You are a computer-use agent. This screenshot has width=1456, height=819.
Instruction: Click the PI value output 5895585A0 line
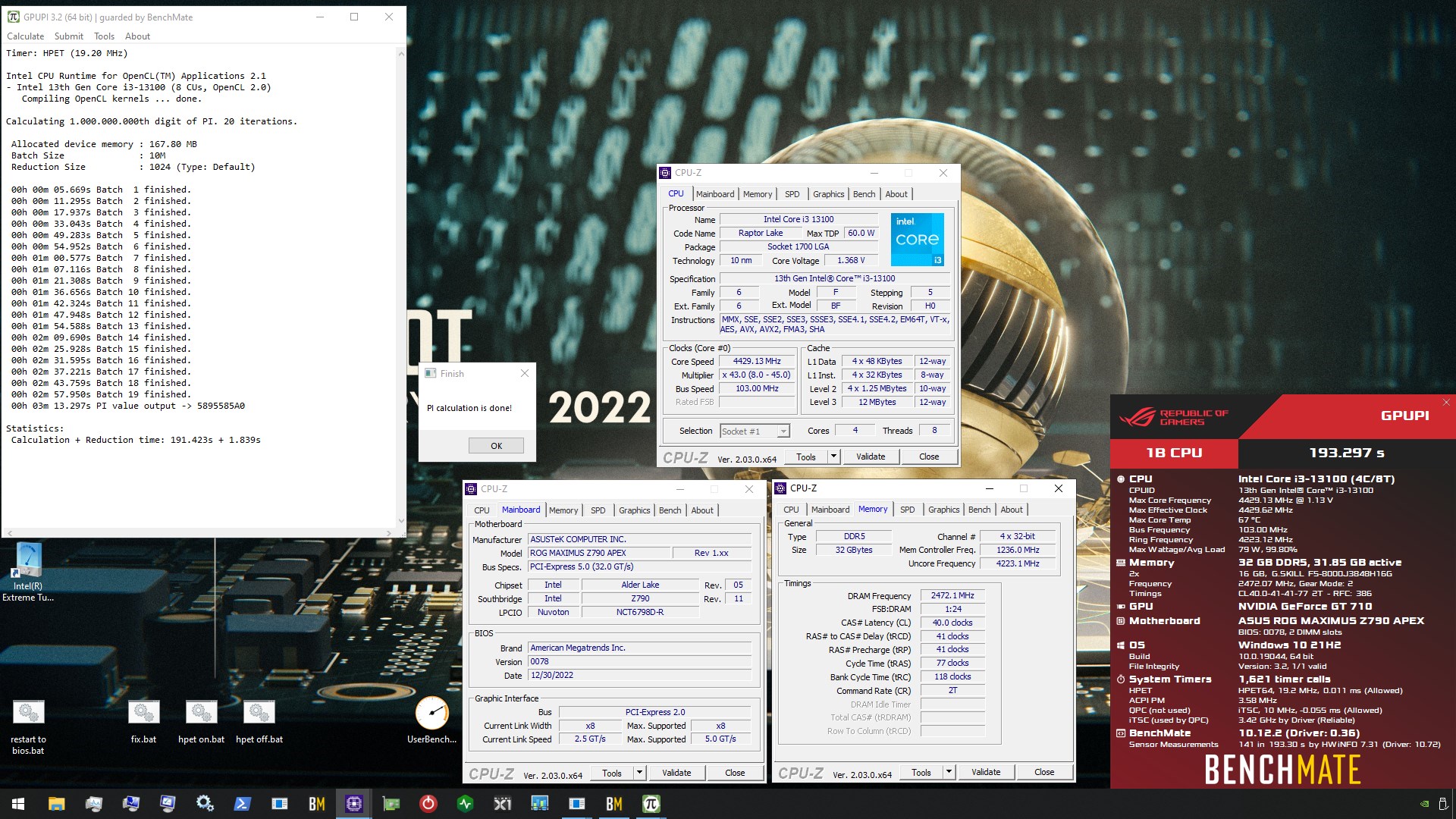128,406
